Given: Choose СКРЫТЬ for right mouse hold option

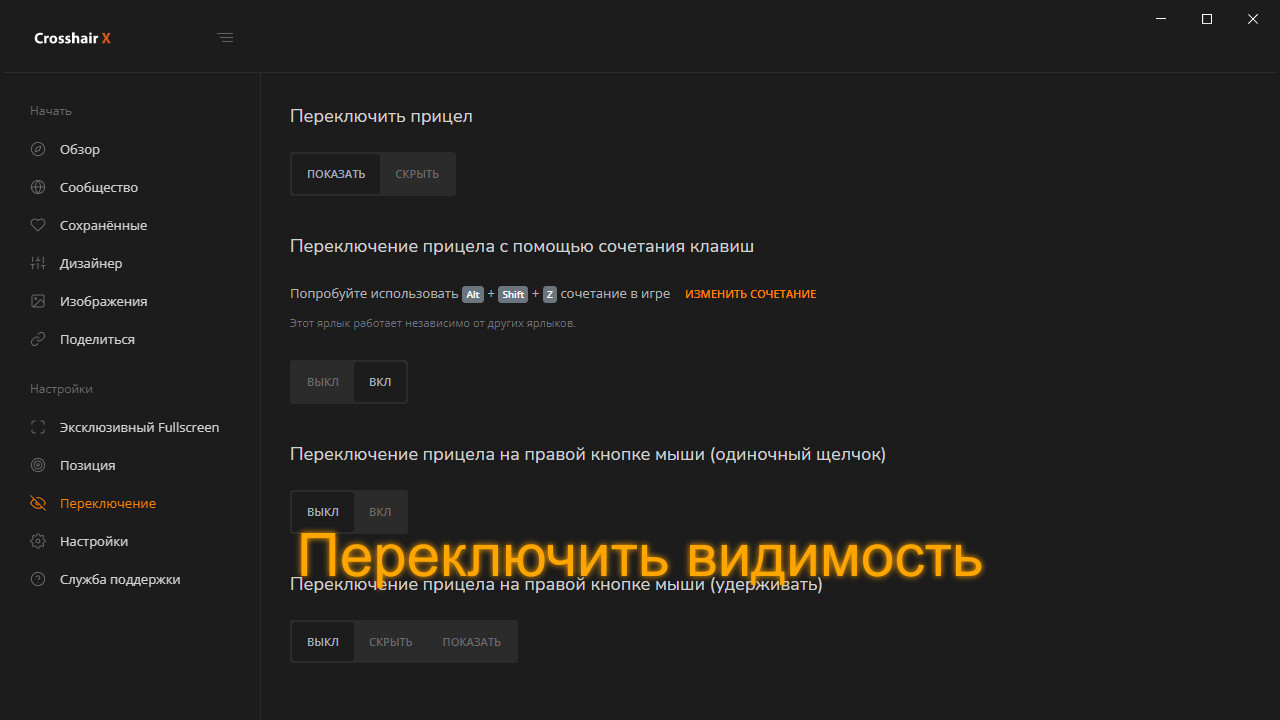Looking at the screenshot, I should pos(390,642).
